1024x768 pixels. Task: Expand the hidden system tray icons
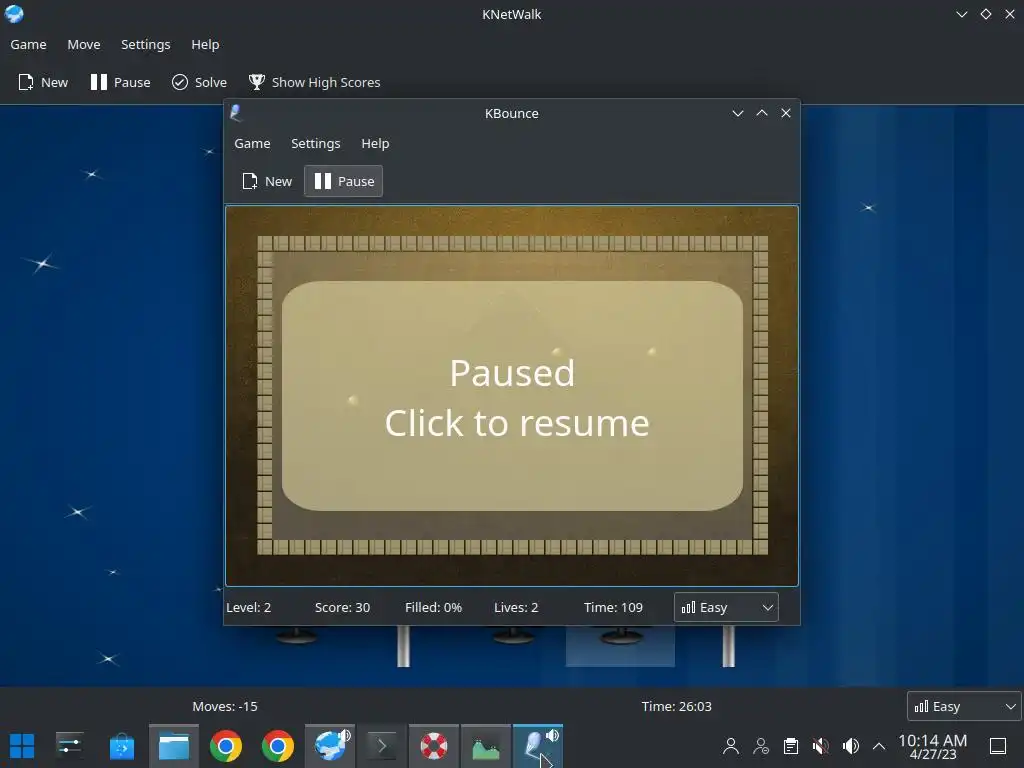point(879,746)
